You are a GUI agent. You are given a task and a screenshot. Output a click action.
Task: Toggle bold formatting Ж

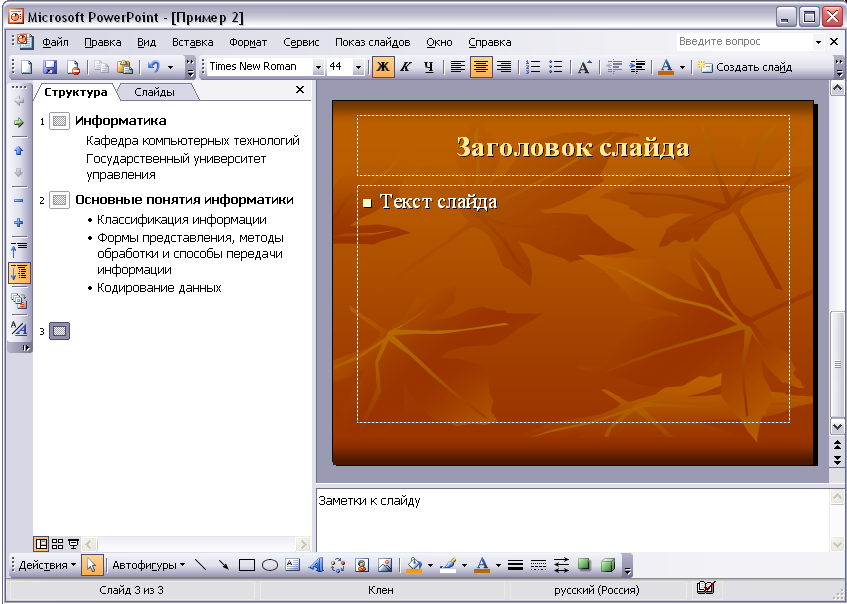[x=383, y=67]
